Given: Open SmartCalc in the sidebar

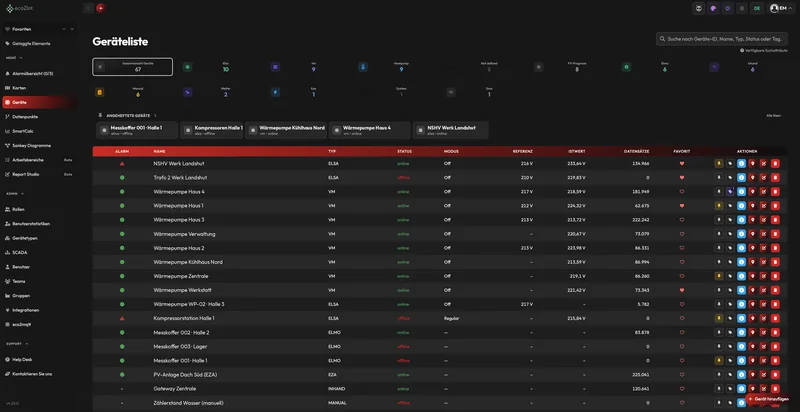Looking at the screenshot, I should [22, 131].
